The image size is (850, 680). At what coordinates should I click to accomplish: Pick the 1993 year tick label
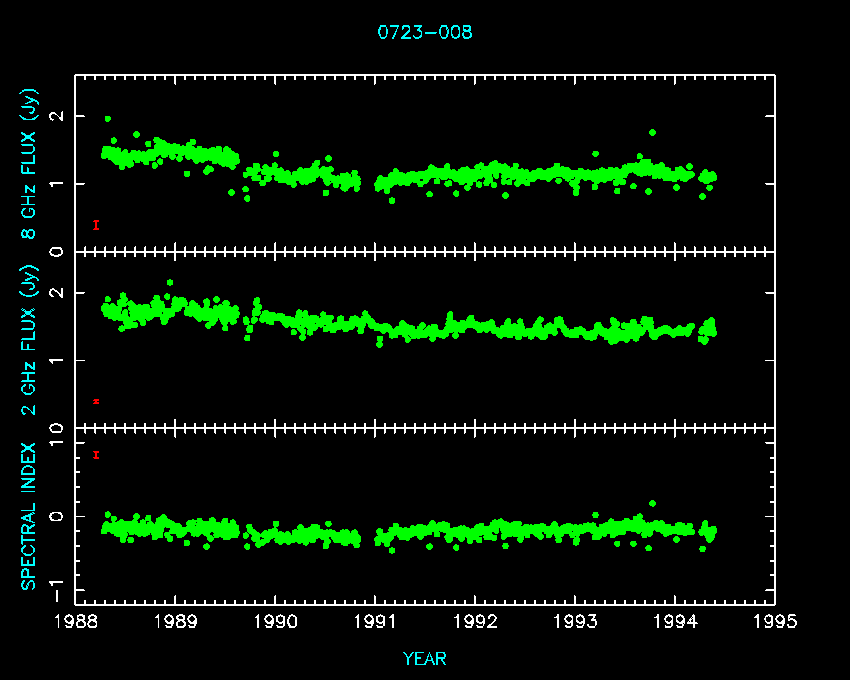(x=575, y=622)
